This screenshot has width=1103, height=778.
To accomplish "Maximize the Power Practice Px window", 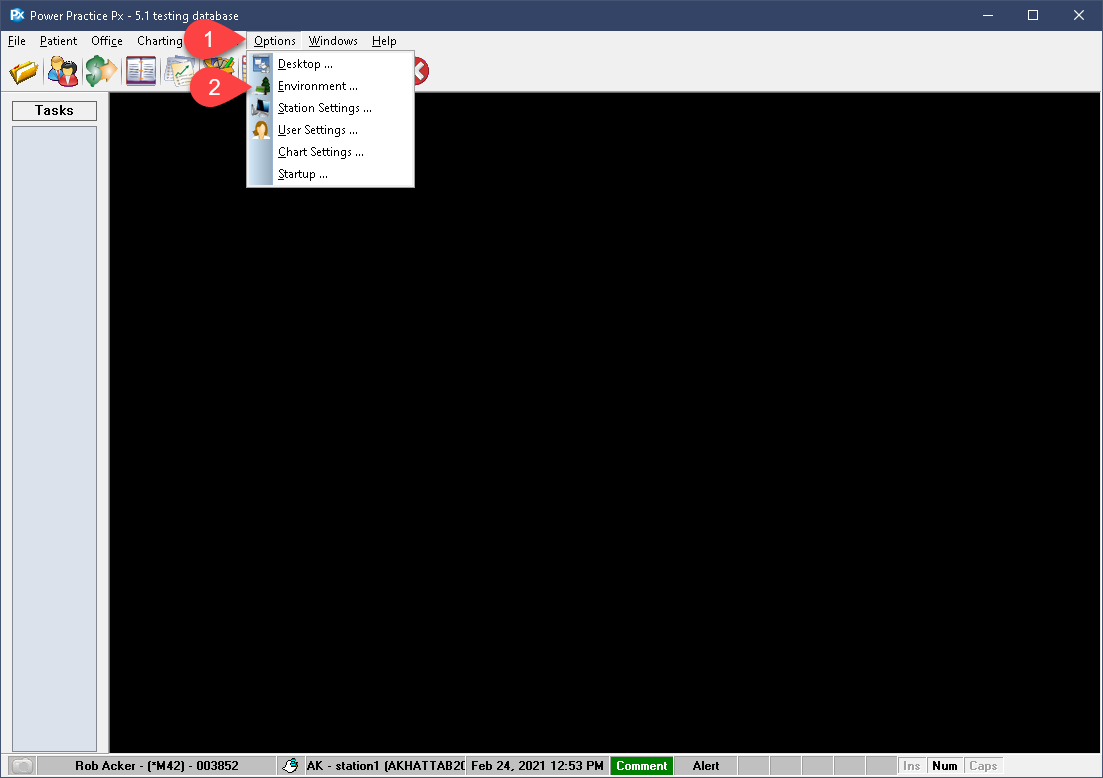I will pos(1033,15).
